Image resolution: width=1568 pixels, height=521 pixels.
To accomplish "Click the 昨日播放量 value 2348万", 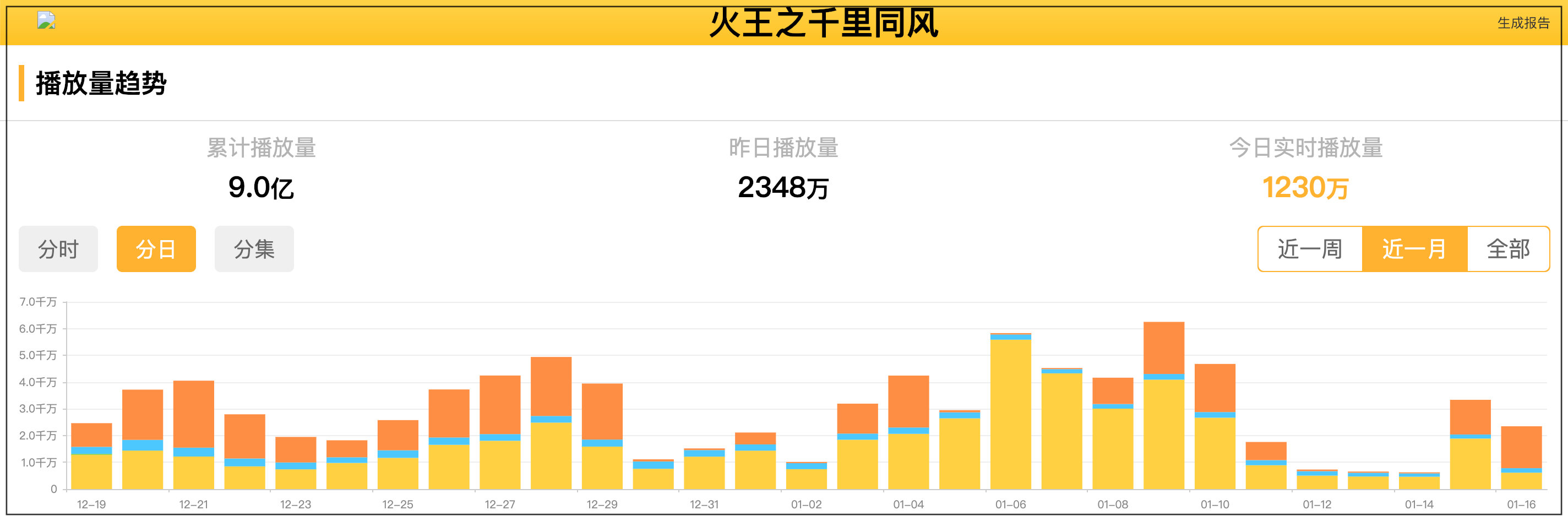I will click(783, 187).
